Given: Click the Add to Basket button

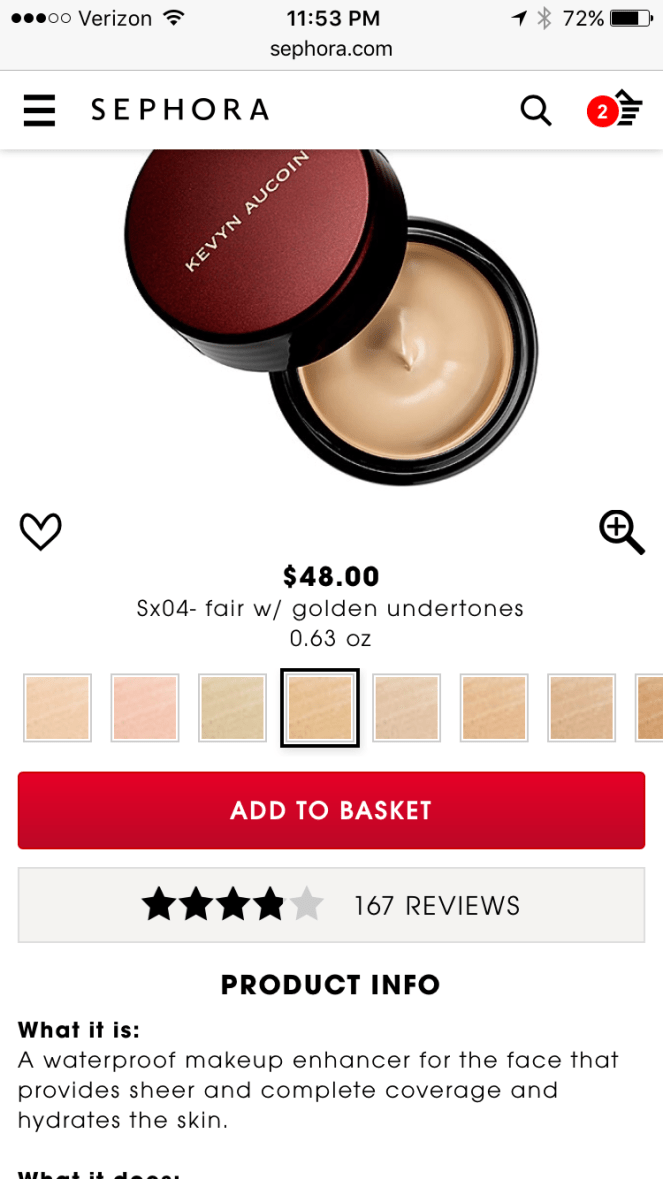Looking at the screenshot, I should [332, 811].
